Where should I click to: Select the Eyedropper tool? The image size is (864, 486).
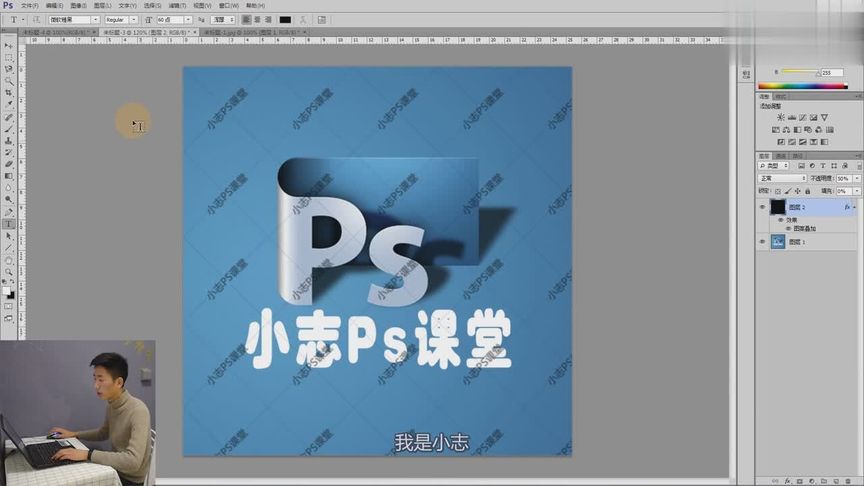point(8,105)
